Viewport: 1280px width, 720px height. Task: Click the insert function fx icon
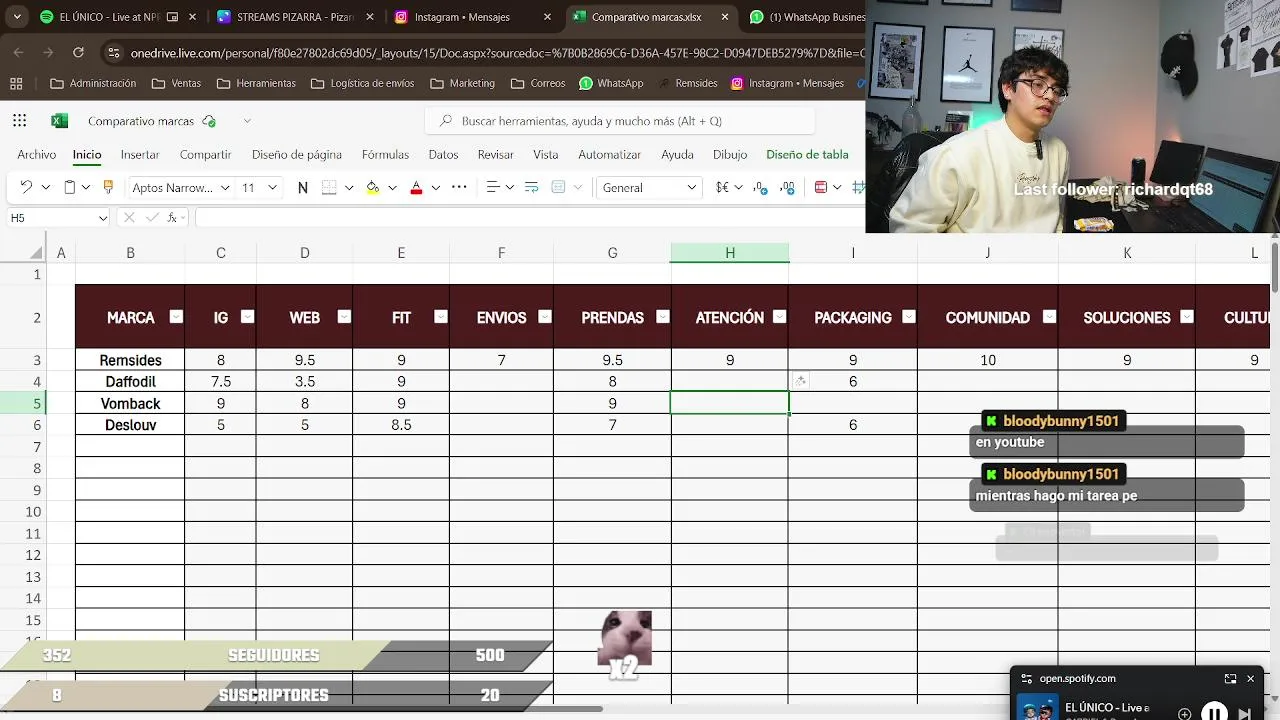tap(172, 217)
